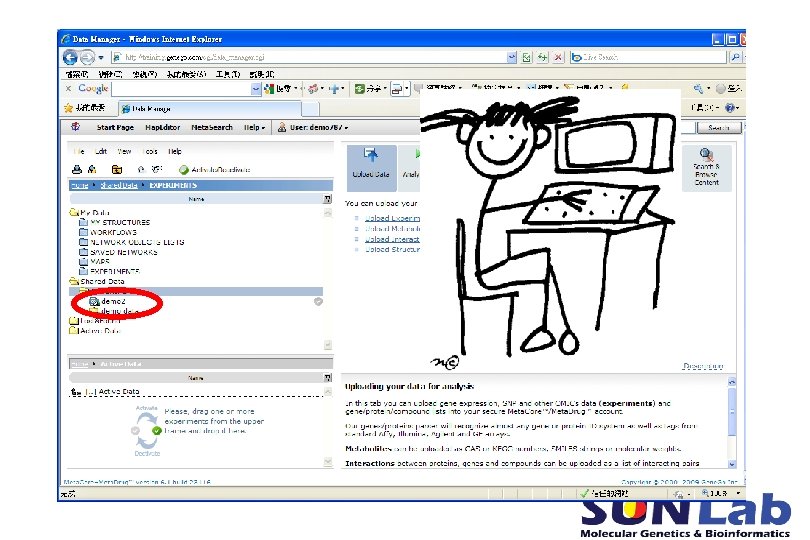Image resolution: width=810 pixels, height=540 pixels.
Task: Open Search & Browse Content panel
Action: pos(706,168)
